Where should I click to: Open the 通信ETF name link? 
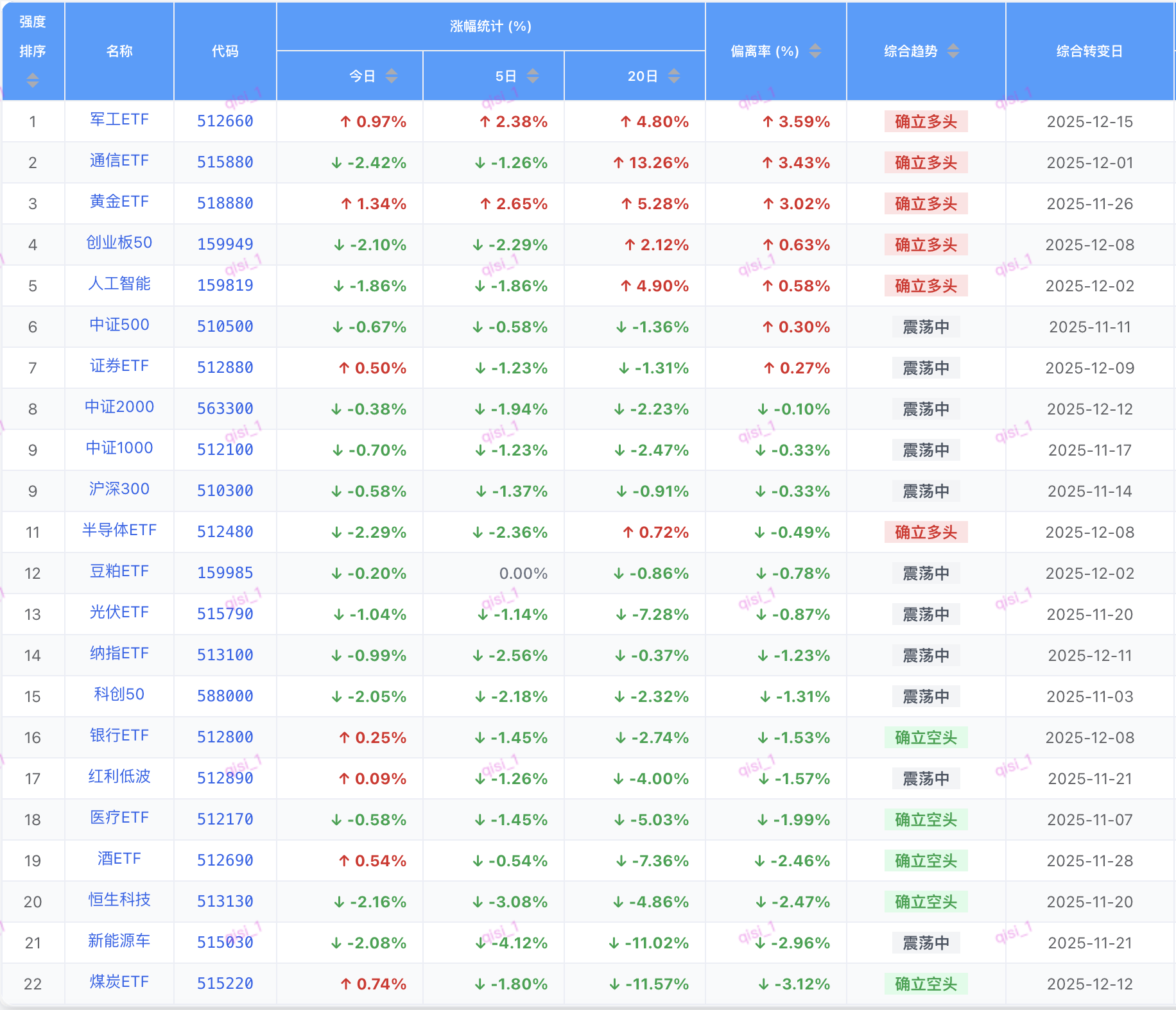click(119, 161)
